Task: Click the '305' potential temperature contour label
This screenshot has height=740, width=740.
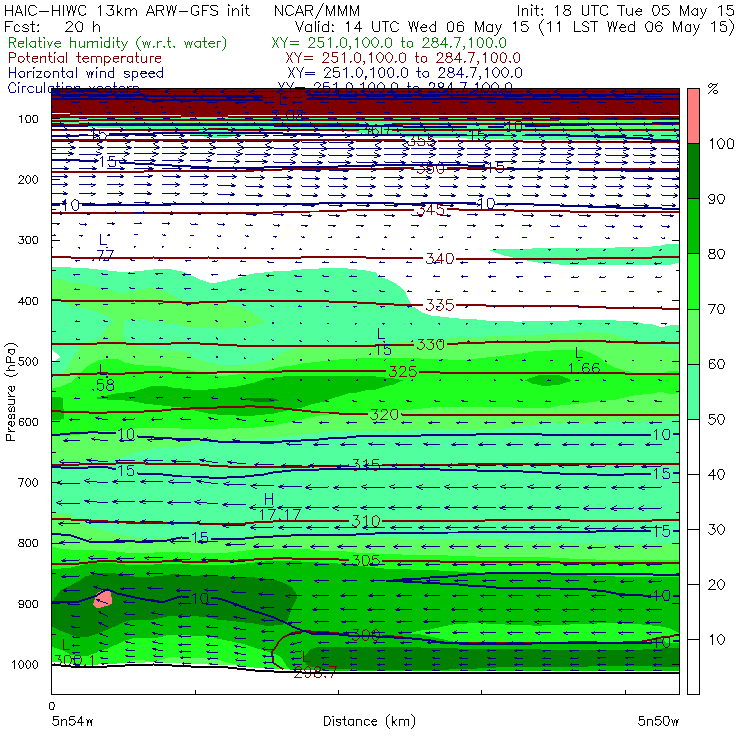Action: click(366, 560)
